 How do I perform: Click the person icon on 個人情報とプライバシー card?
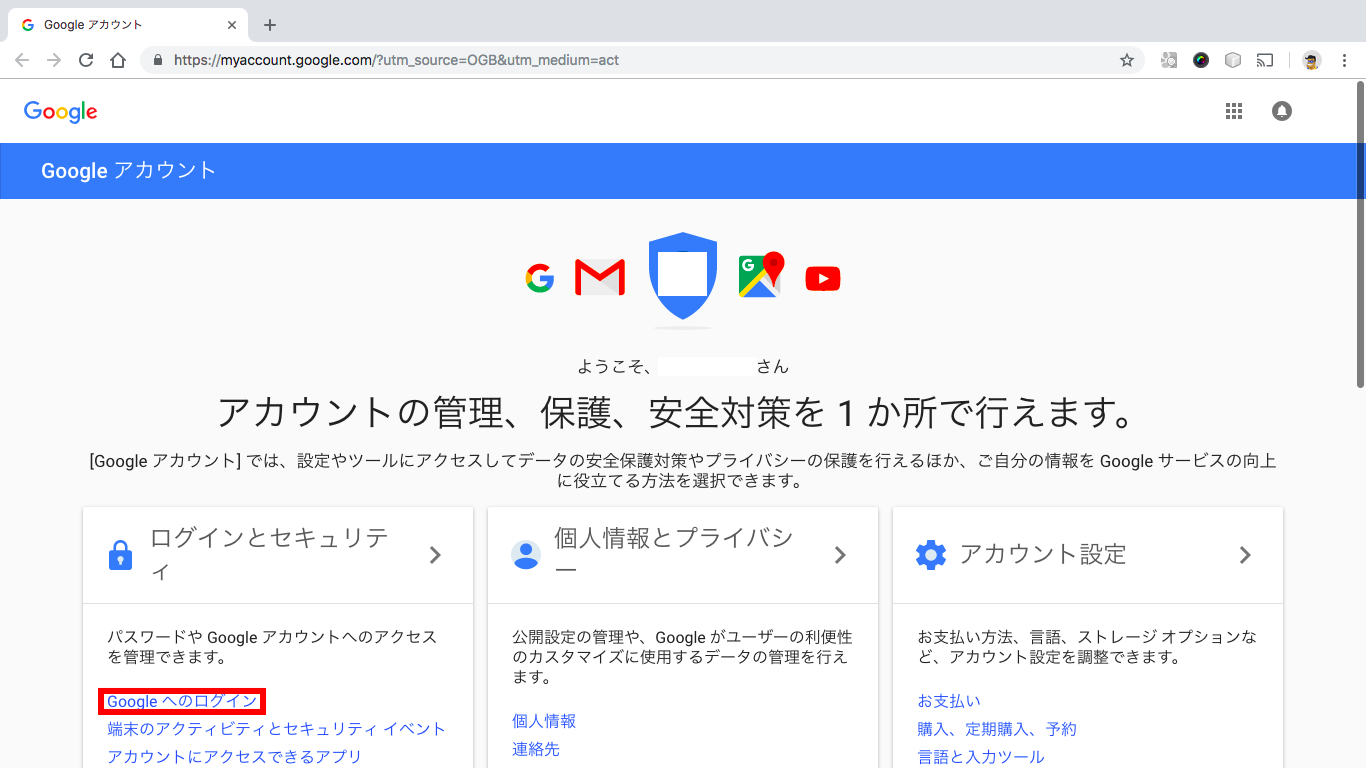tap(525, 554)
